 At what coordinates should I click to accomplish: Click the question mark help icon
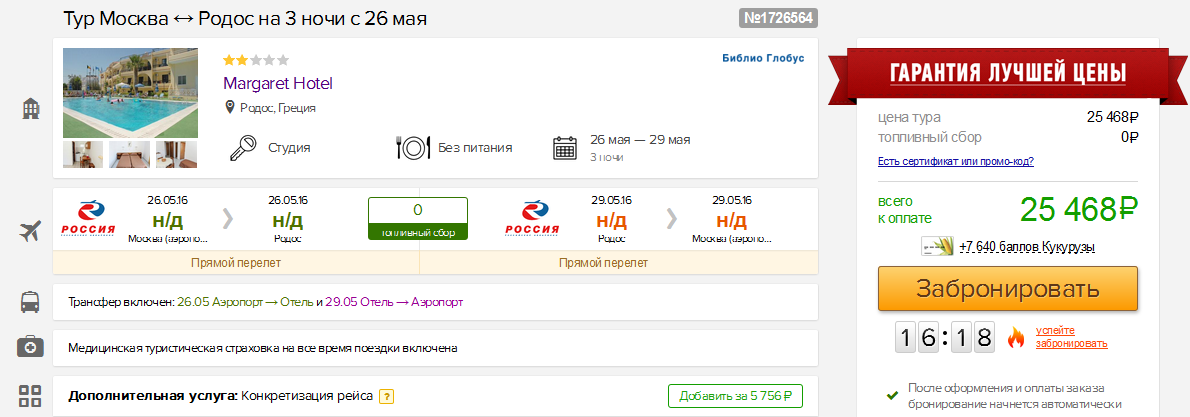386,397
